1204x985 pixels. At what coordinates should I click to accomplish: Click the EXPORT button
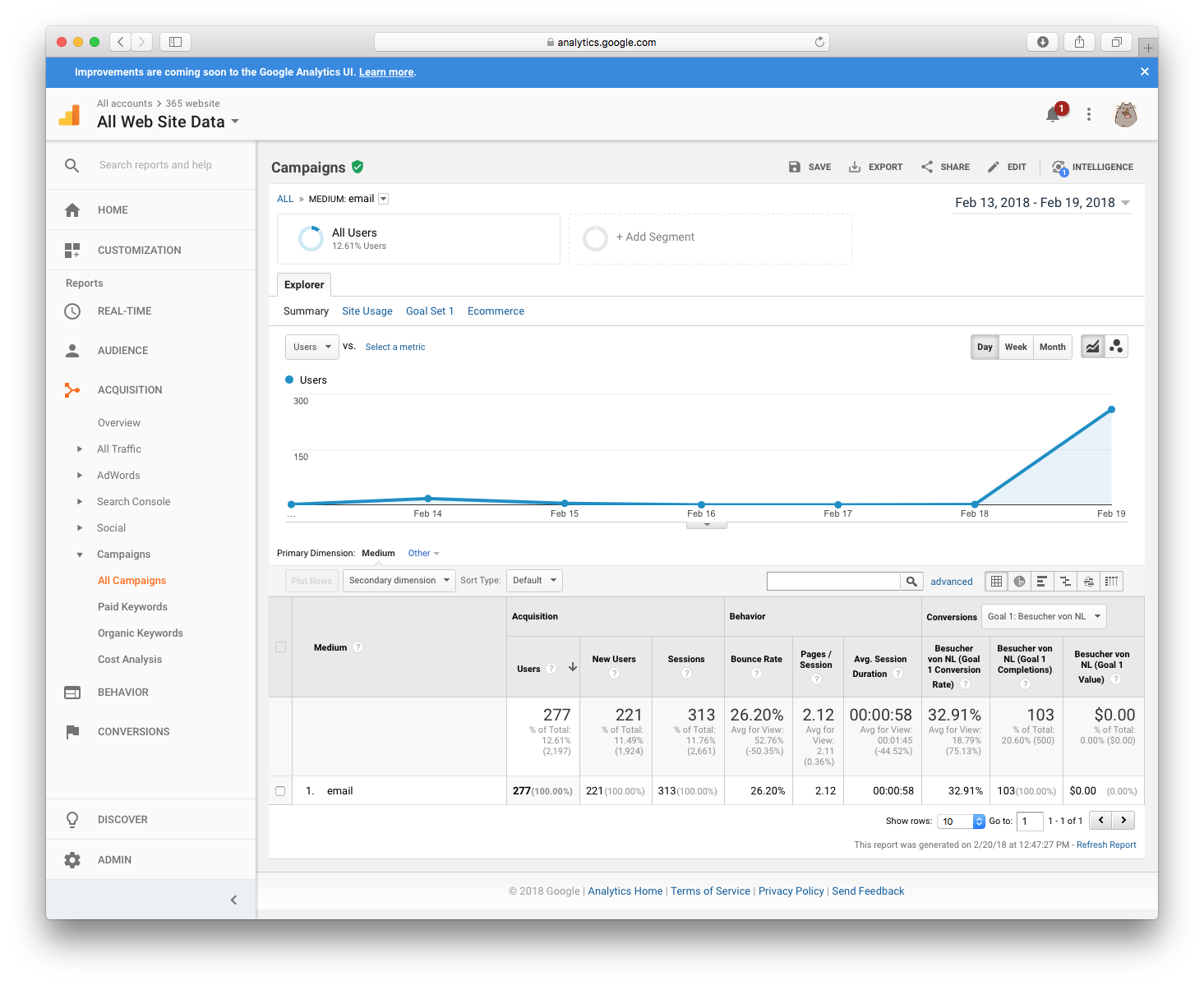(875, 167)
